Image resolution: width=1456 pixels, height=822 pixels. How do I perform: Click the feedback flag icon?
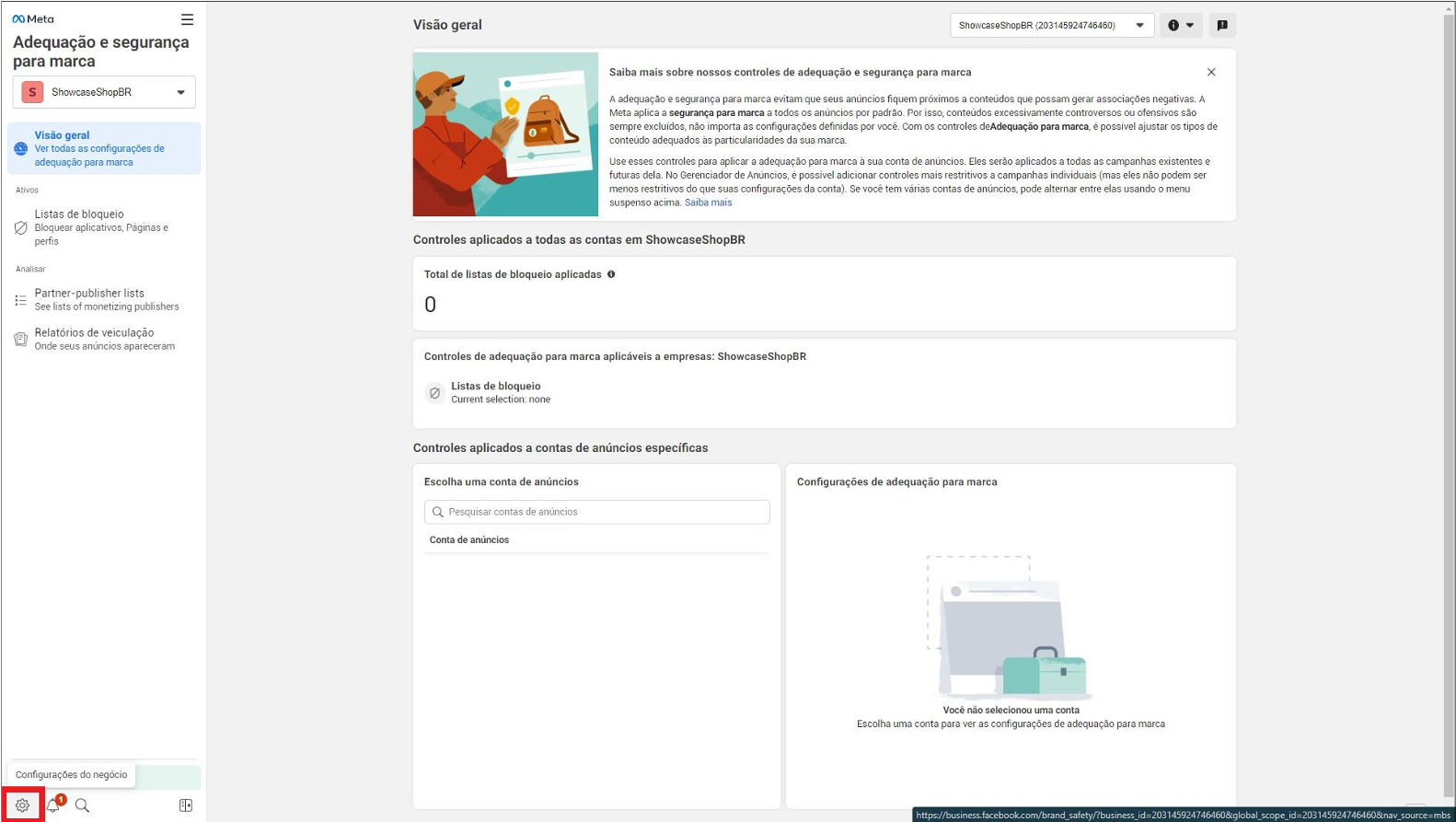click(1222, 26)
